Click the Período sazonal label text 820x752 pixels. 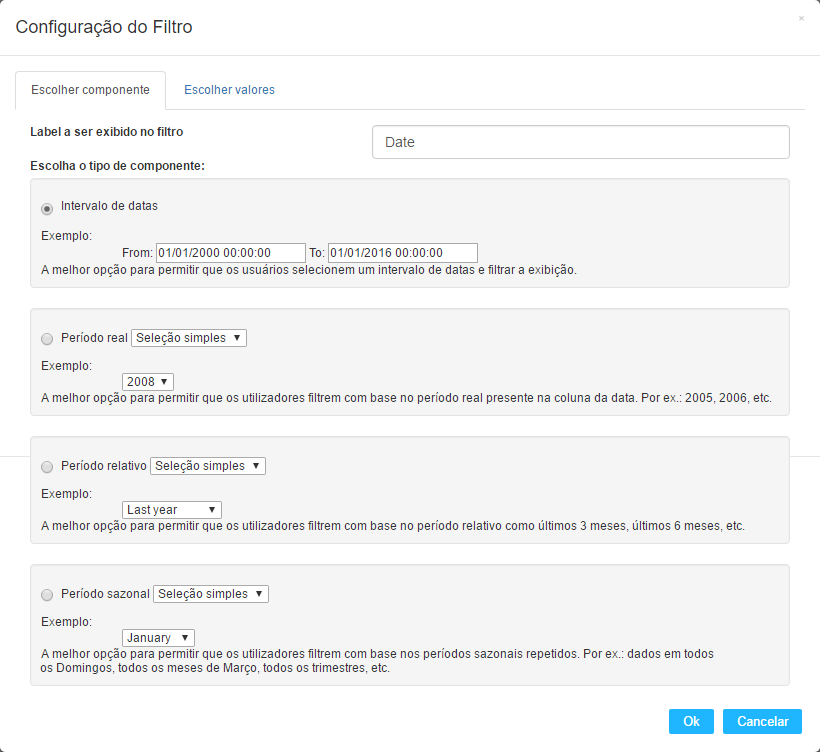[106, 594]
